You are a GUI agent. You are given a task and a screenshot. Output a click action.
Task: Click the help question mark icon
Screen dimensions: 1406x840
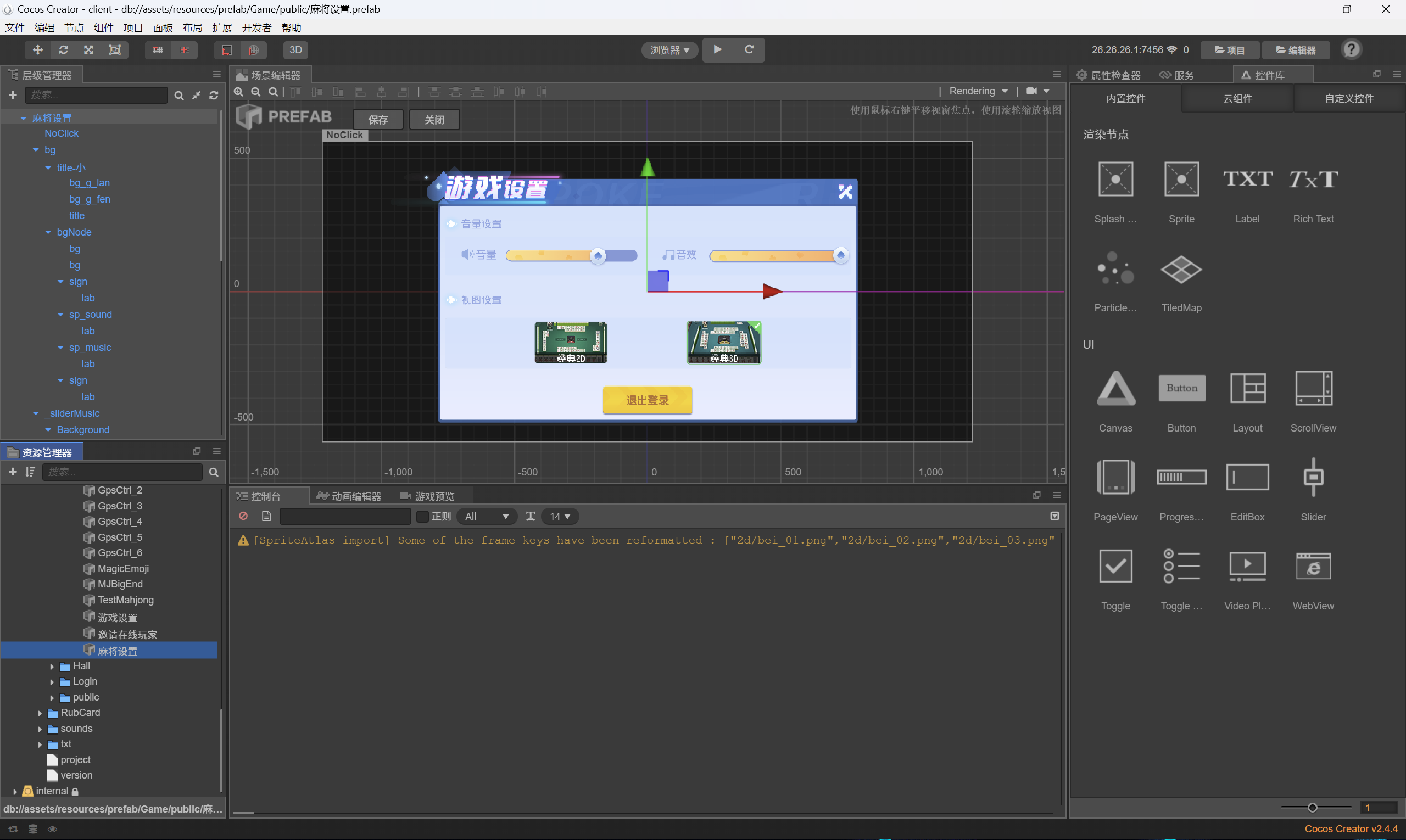pyautogui.click(x=1351, y=50)
